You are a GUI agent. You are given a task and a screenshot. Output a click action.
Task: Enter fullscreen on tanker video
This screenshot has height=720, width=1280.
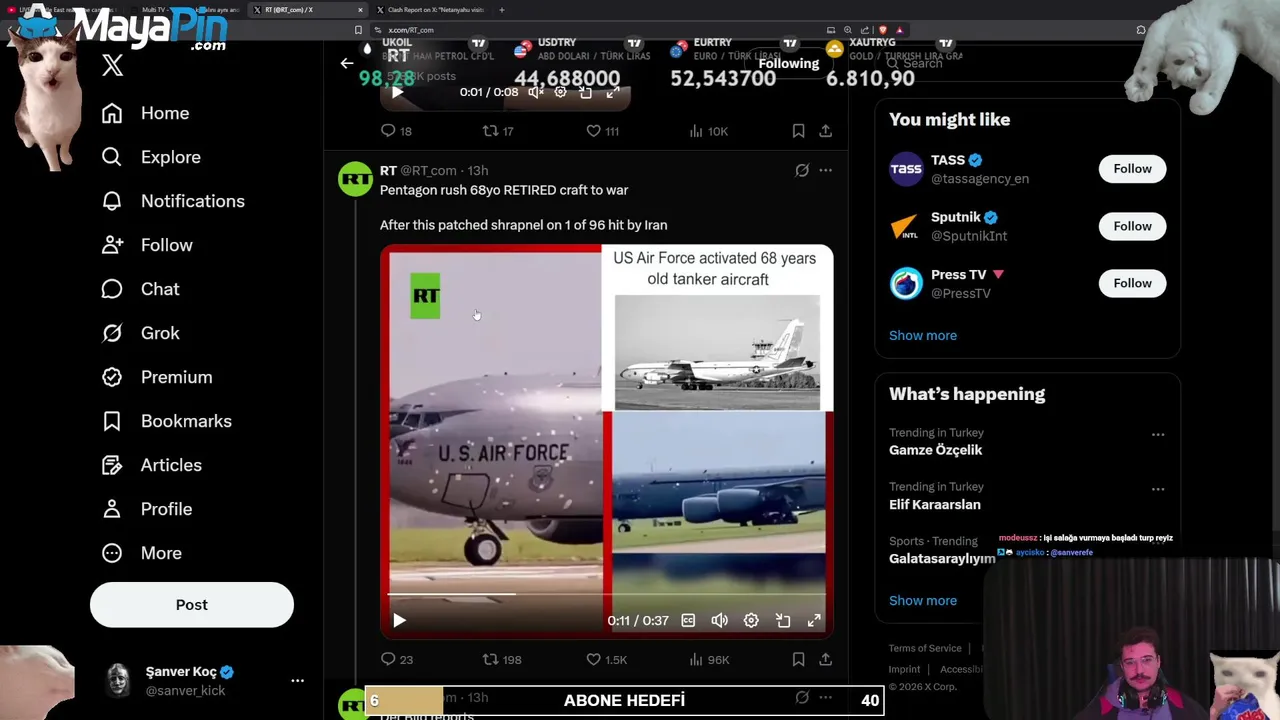pyautogui.click(x=815, y=620)
